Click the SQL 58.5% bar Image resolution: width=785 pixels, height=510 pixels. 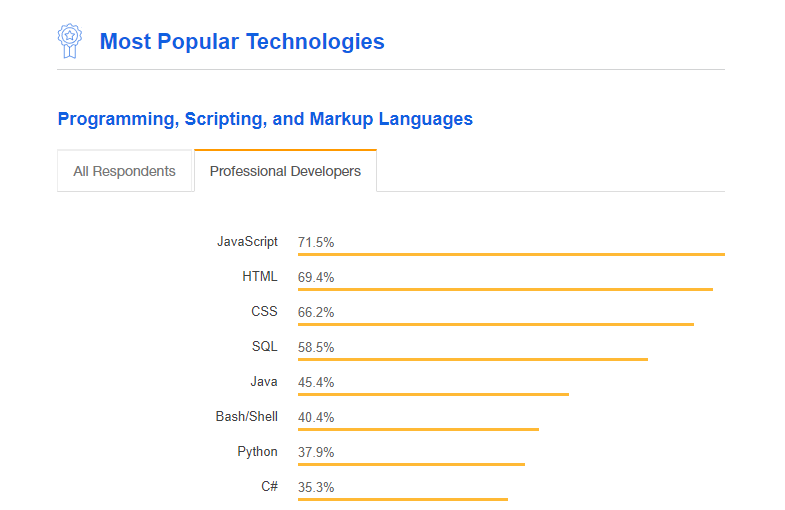coord(472,359)
